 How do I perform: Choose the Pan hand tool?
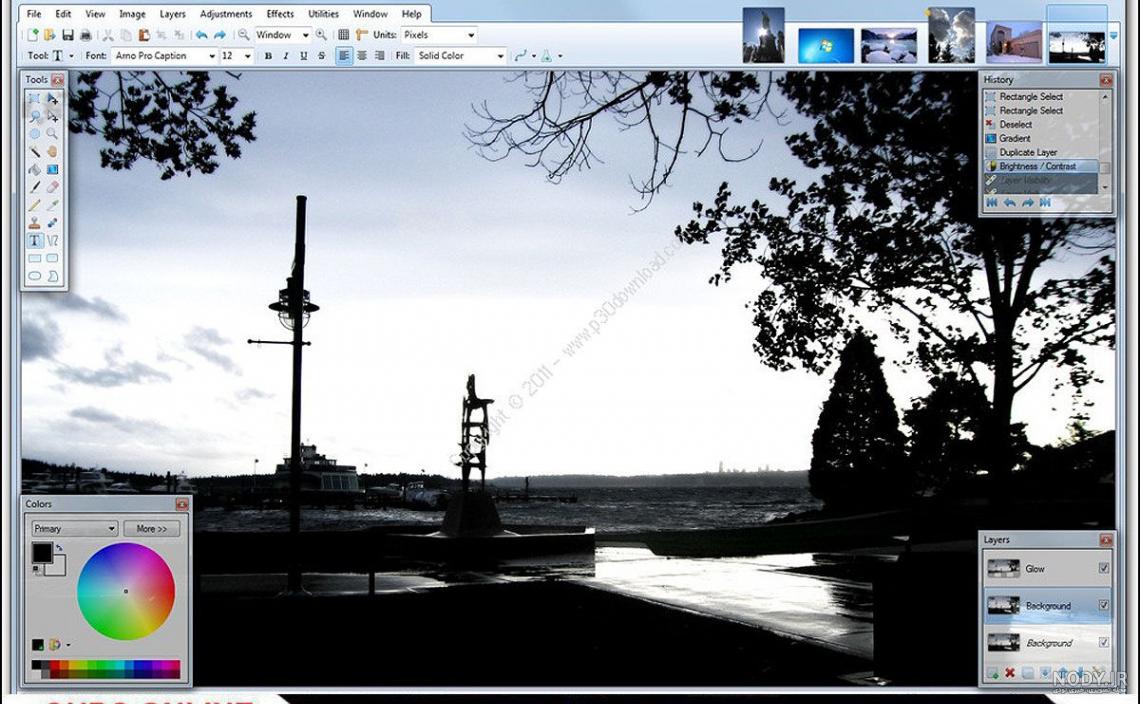pos(52,151)
